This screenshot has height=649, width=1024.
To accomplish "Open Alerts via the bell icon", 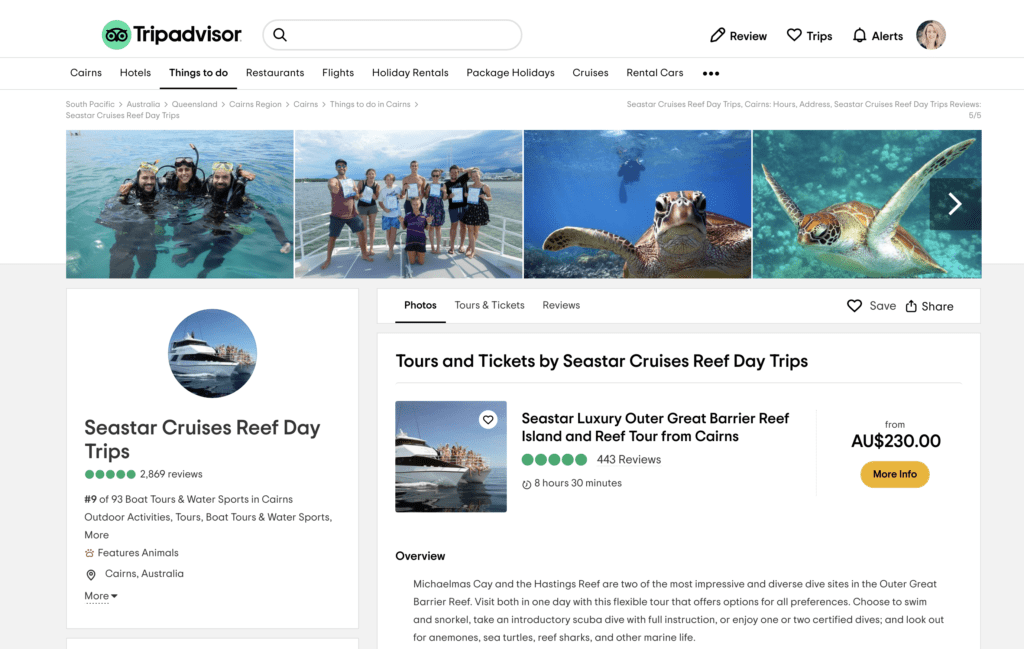I will [859, 35].
